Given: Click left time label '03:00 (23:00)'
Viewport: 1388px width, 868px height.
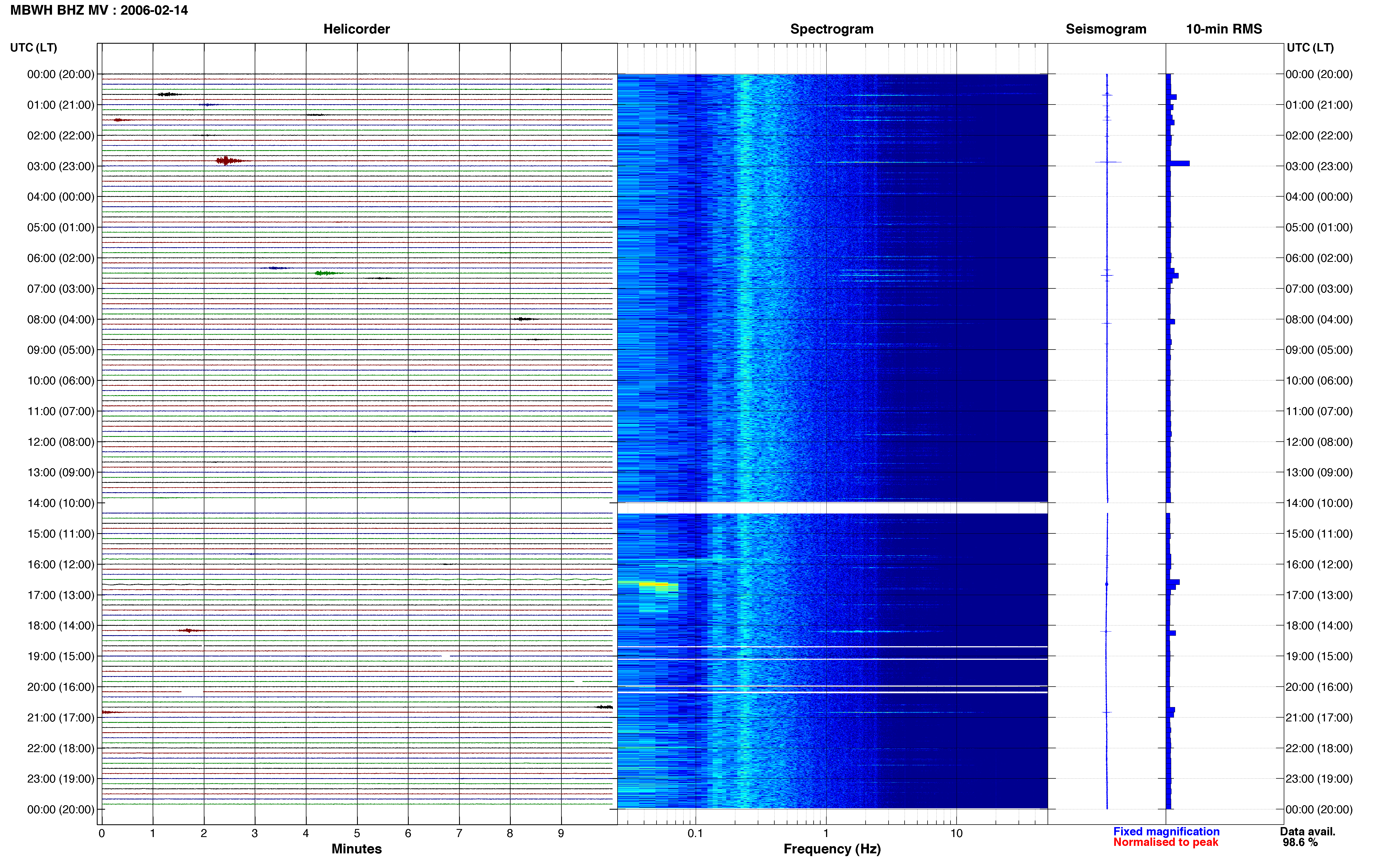Looking at the screenshot, I should 61,166.
